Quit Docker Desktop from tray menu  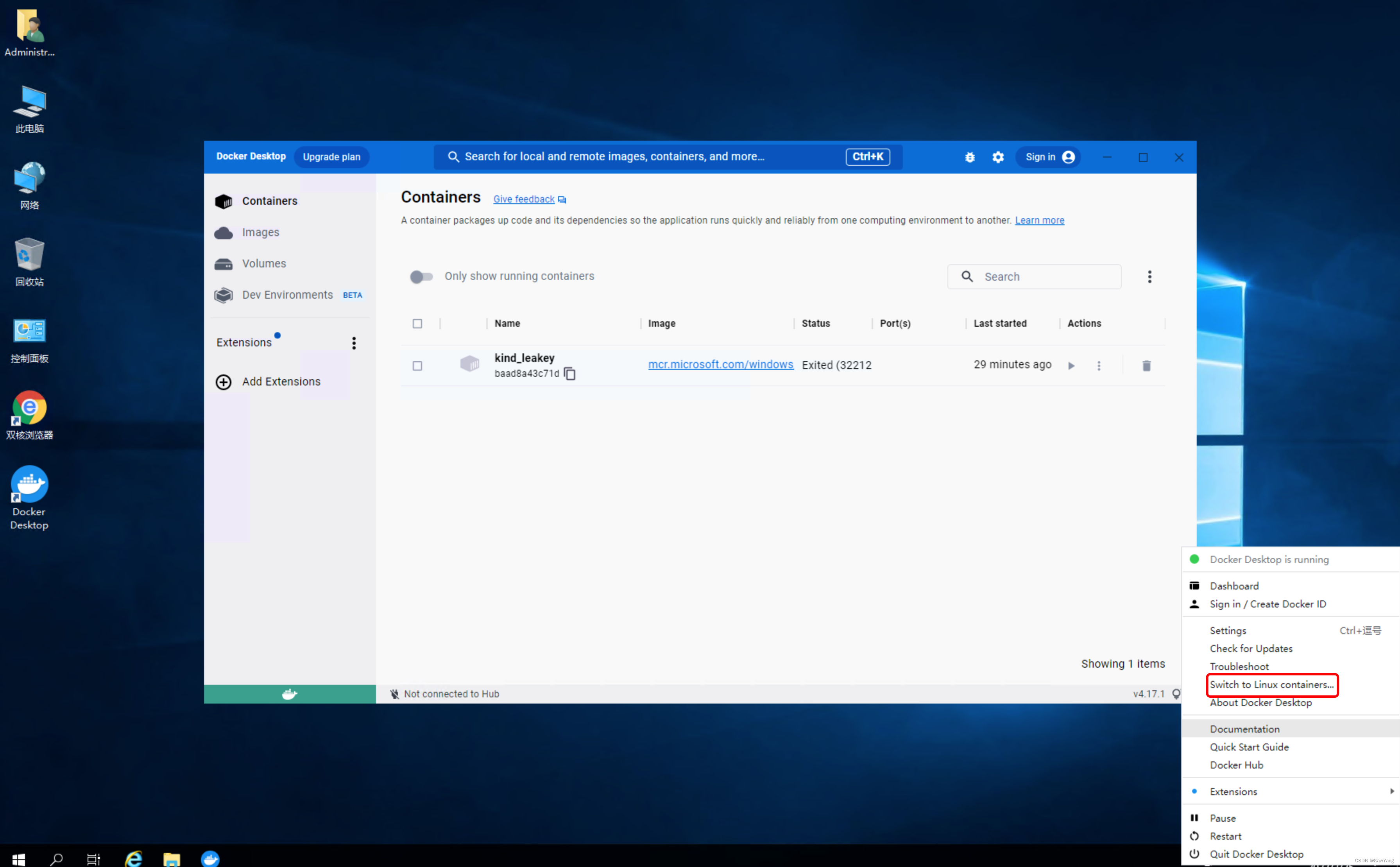[x=1291, y=854]
